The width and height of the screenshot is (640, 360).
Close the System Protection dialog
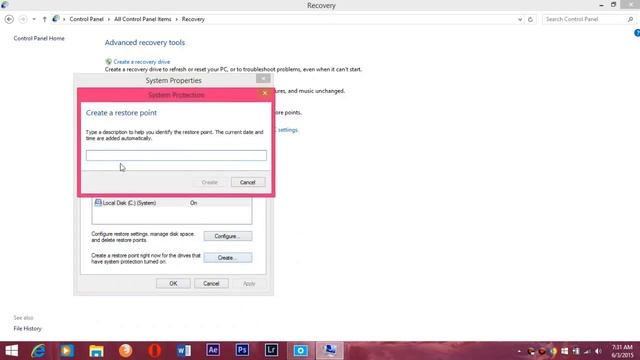tap(264, 93)
